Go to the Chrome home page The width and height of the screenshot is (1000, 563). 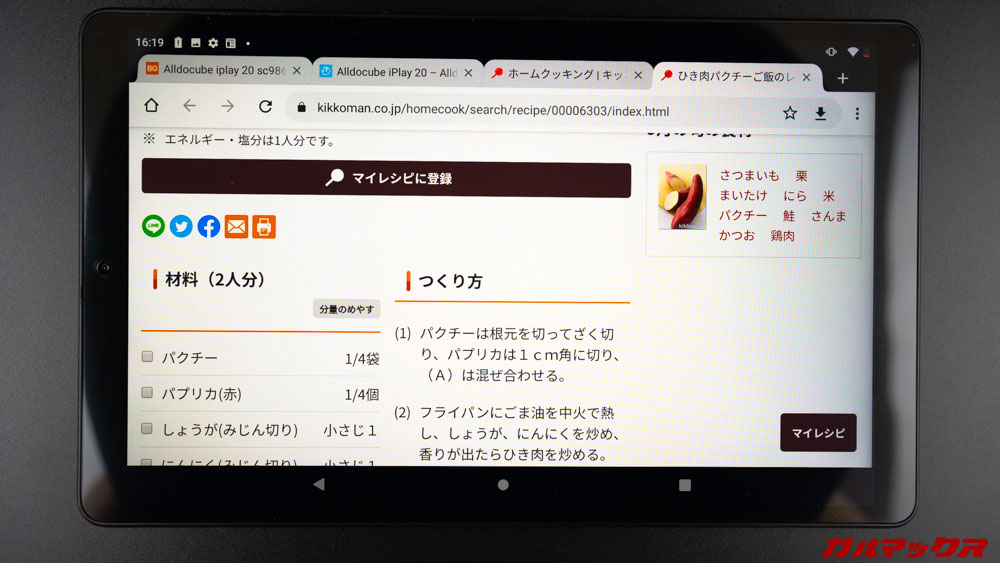click(151, 105)
